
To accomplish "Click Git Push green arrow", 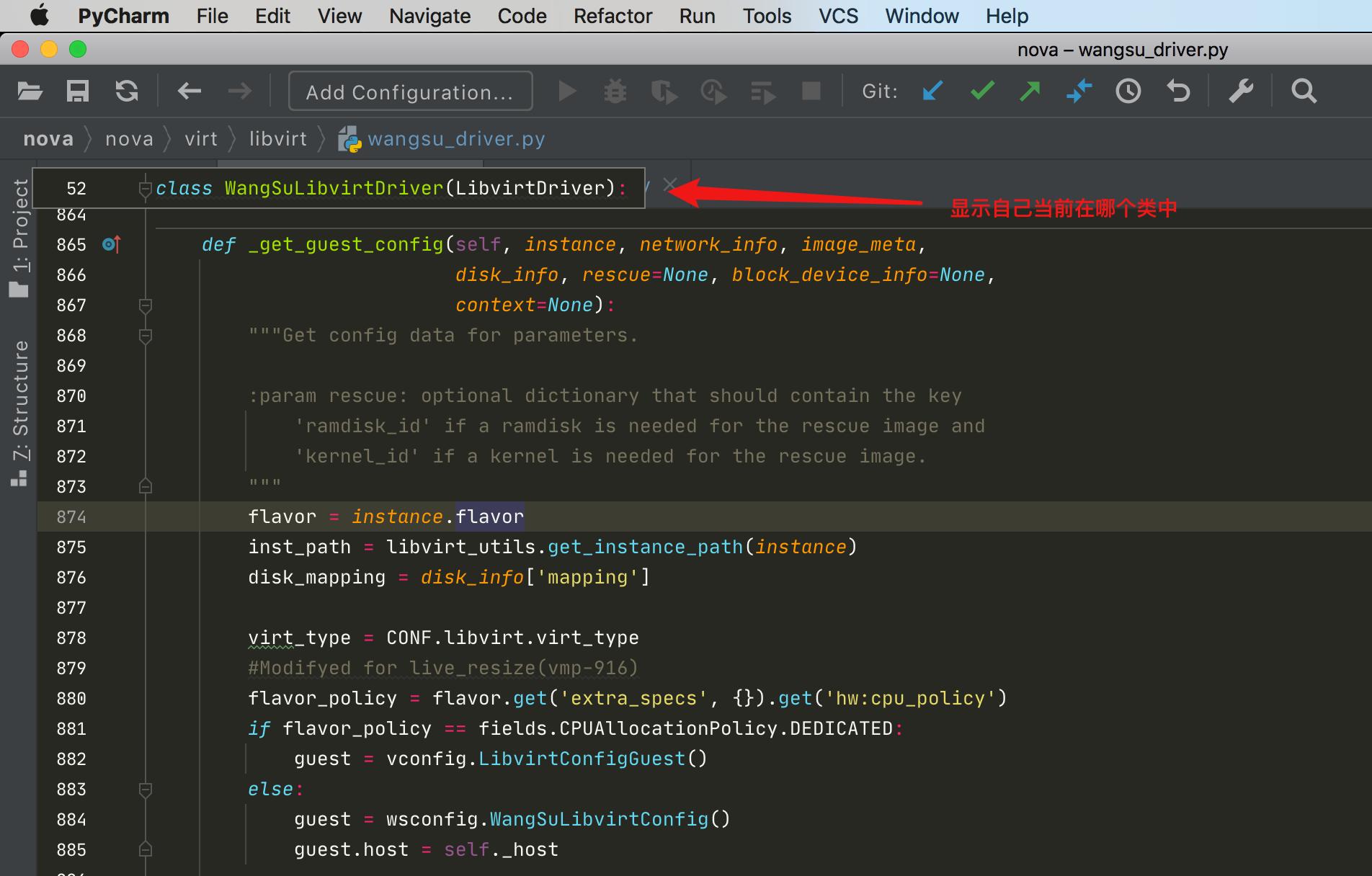I will coord(1030,91).
